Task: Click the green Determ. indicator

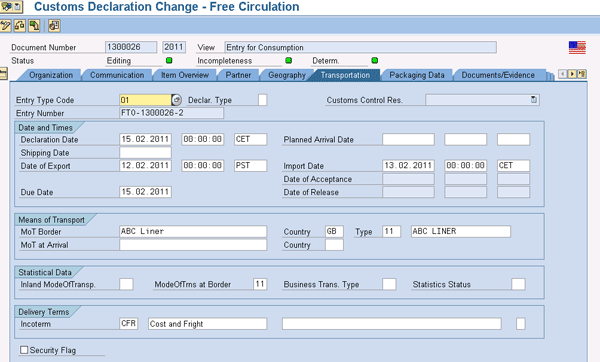Action: tap(375, 60)
